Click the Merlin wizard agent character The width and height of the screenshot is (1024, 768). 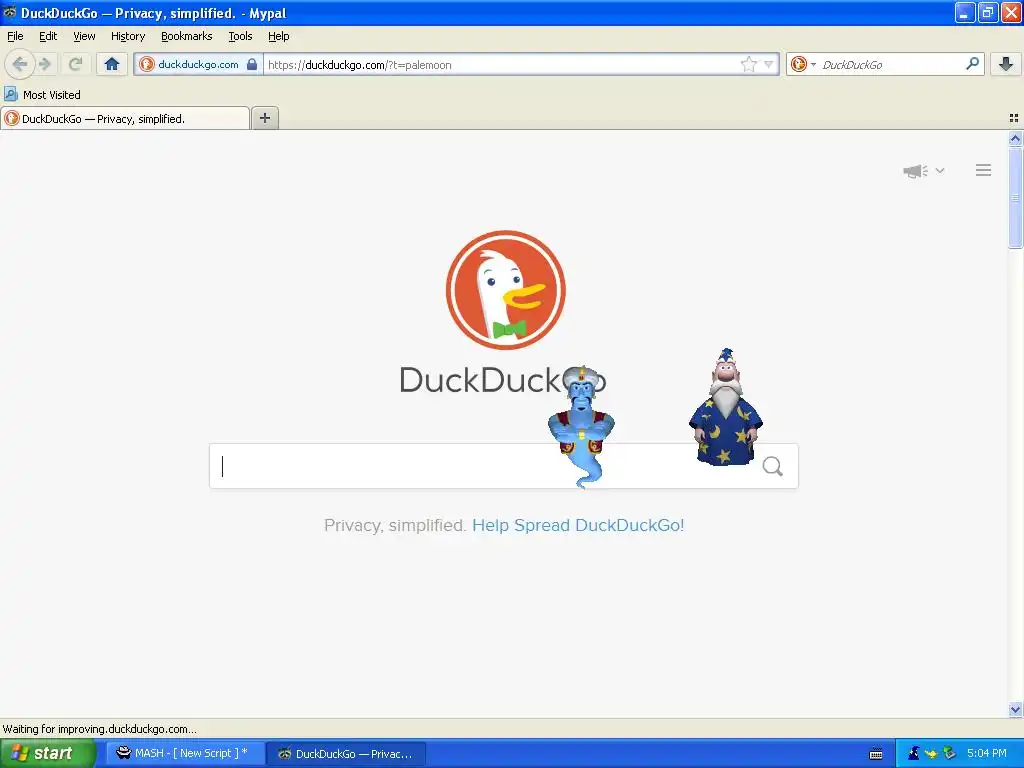(x=726, y=408)
